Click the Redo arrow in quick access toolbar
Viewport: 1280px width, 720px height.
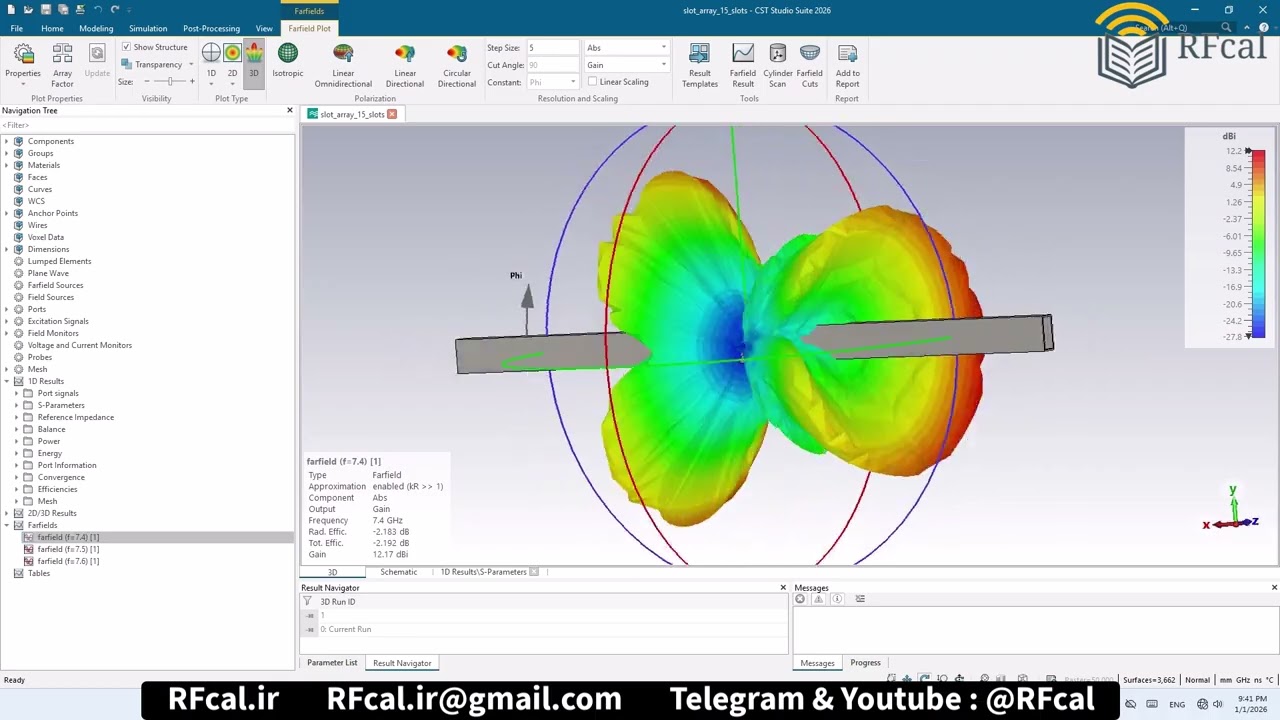[115, 10]
